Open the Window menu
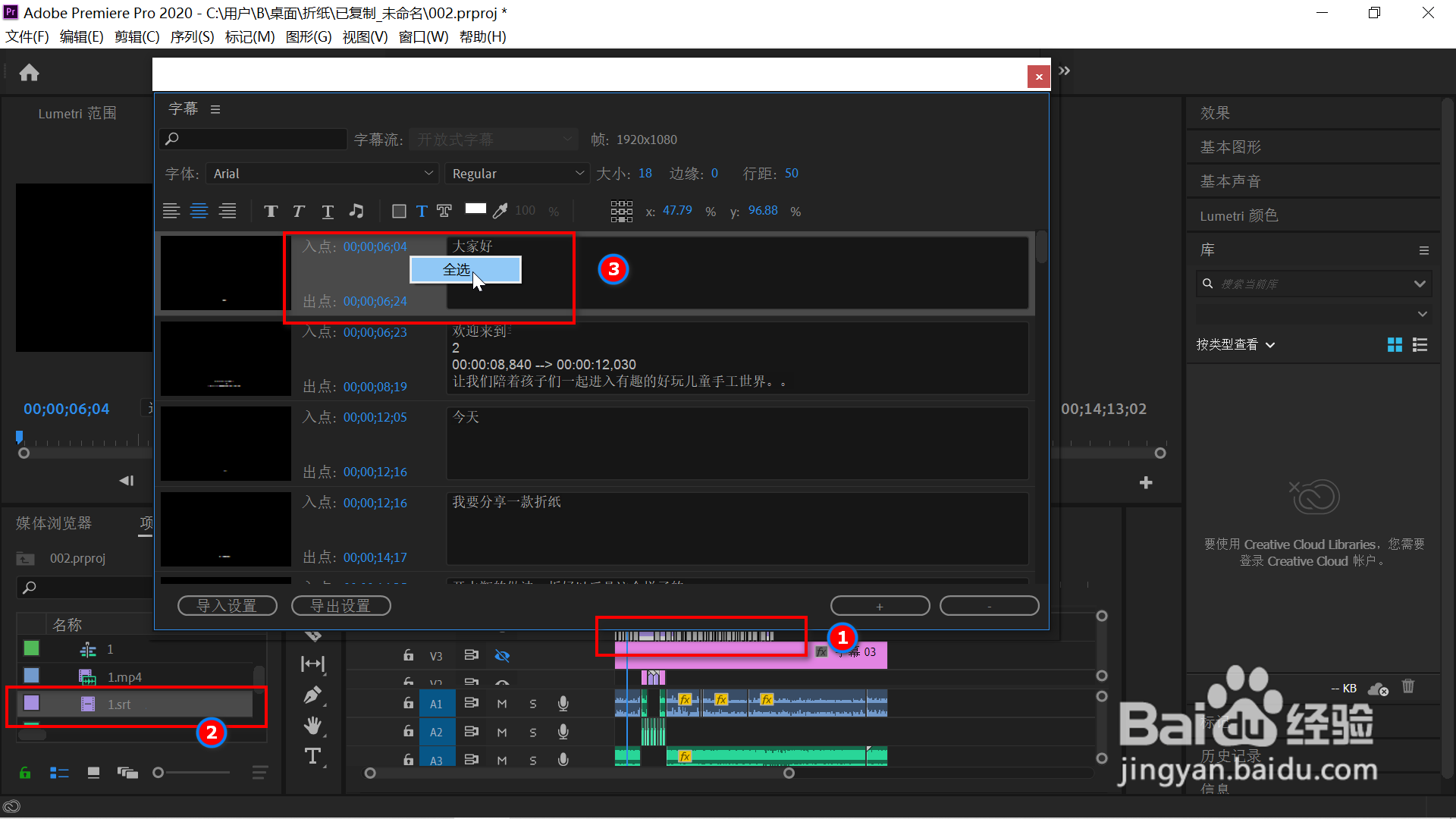Viewport: 1456px width, 819px height. [423, 36]
